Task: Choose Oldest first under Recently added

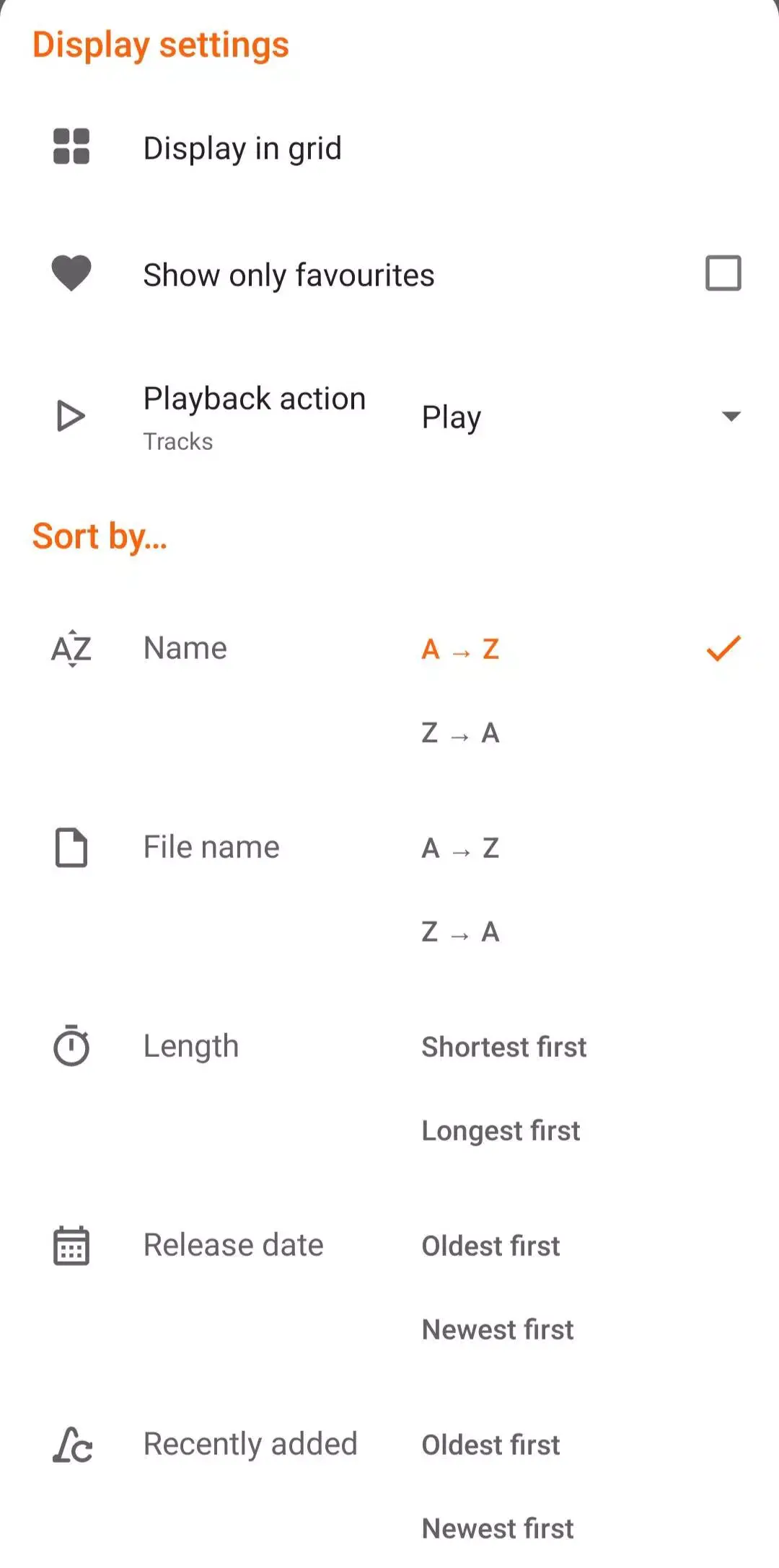Action: 490,1444
